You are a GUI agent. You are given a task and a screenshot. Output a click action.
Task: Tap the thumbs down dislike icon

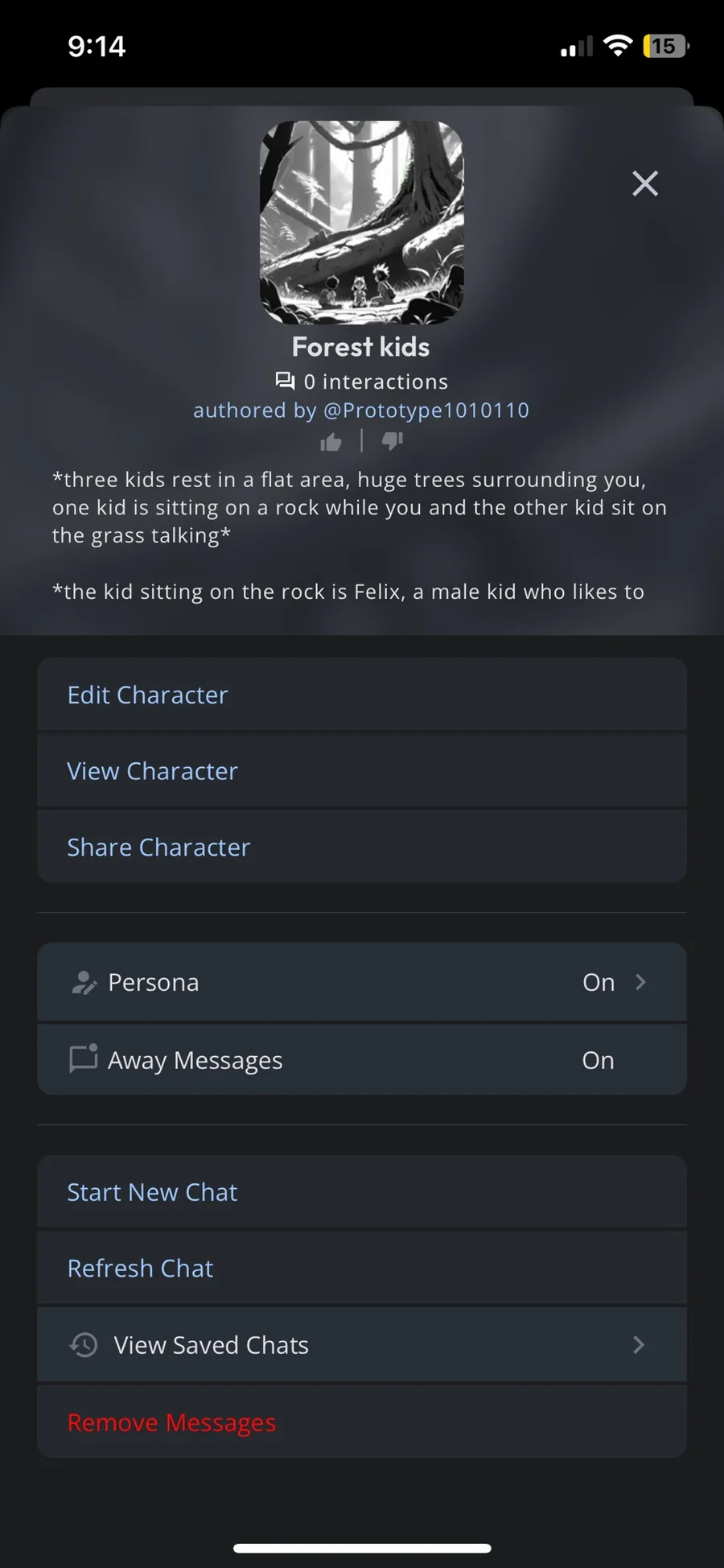click(393, 440)
